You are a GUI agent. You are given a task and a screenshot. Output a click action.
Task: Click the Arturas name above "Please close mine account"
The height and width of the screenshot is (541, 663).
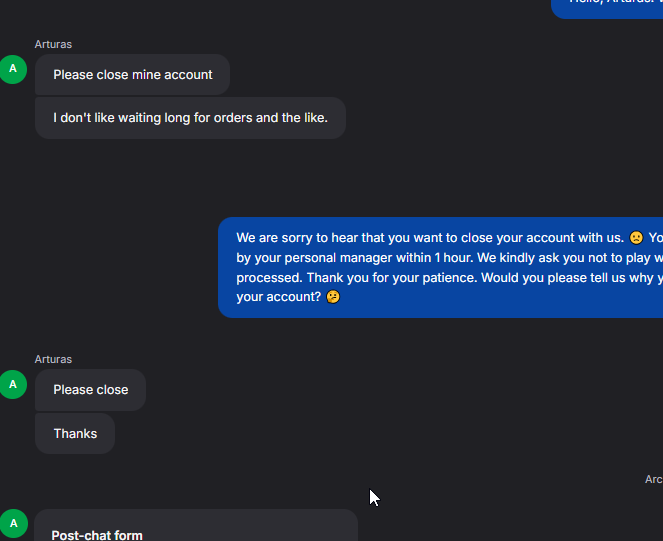[53, 44]
